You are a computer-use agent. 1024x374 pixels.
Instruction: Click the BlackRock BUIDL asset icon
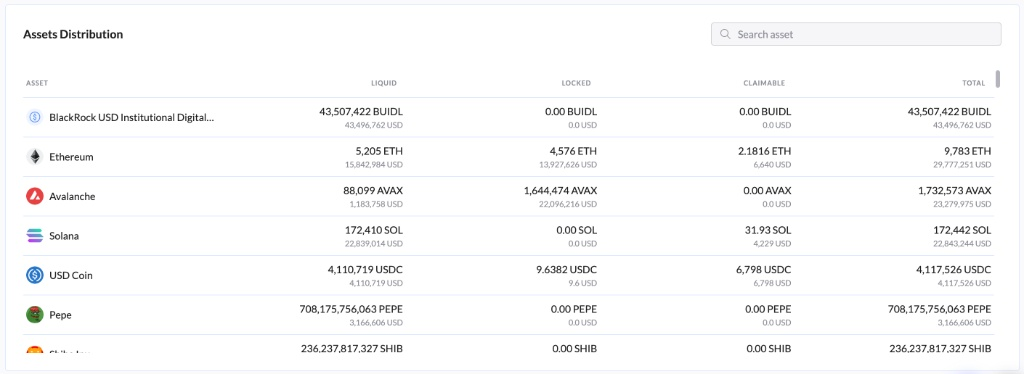click(x=35, y=117)
